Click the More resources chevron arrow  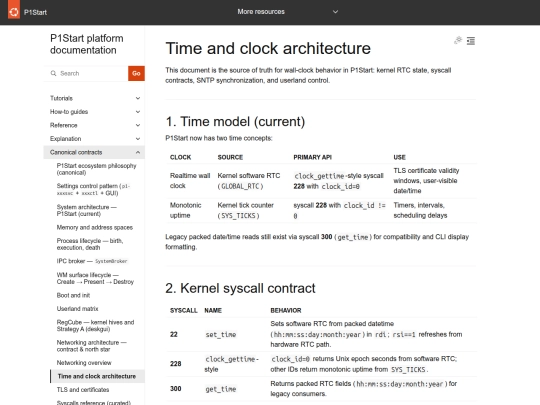click(x=335, y=12)
